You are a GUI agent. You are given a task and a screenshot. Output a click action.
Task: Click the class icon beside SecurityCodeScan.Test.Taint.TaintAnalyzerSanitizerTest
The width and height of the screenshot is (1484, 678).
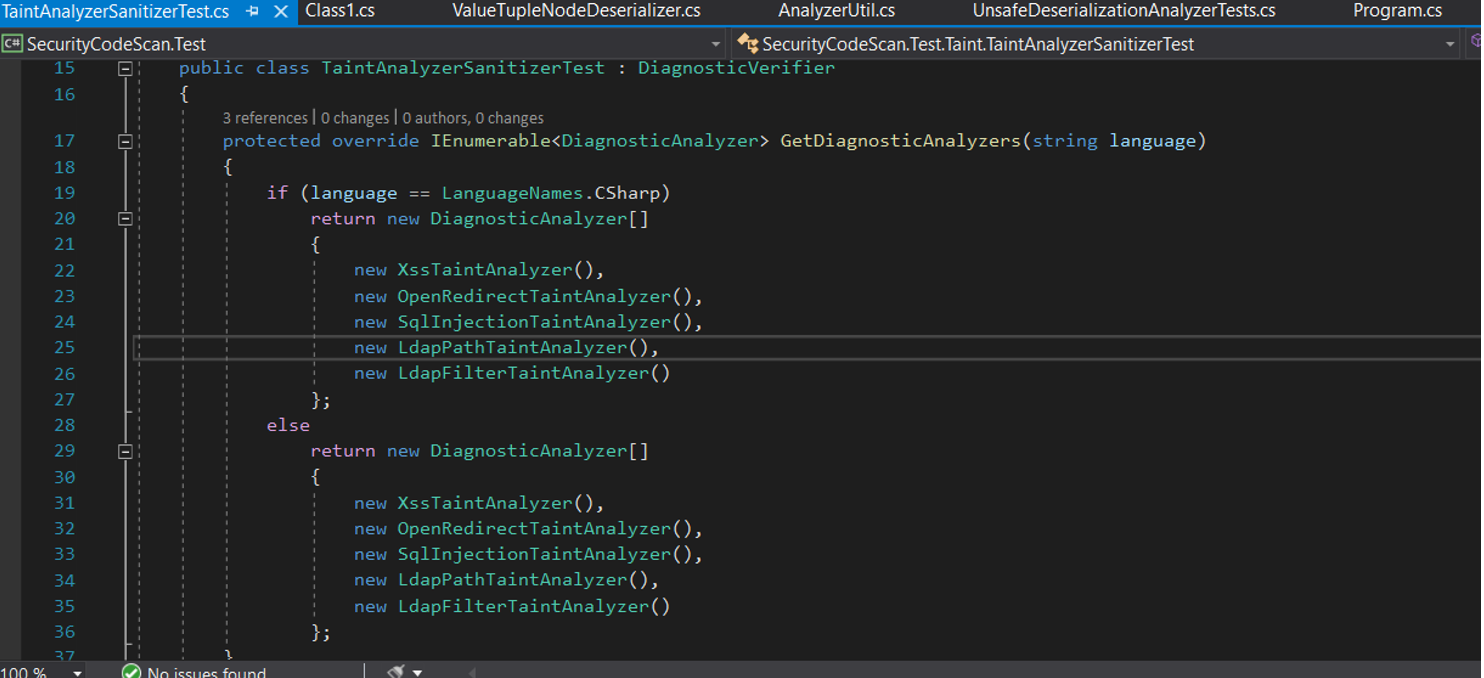[x=748, y=44]
